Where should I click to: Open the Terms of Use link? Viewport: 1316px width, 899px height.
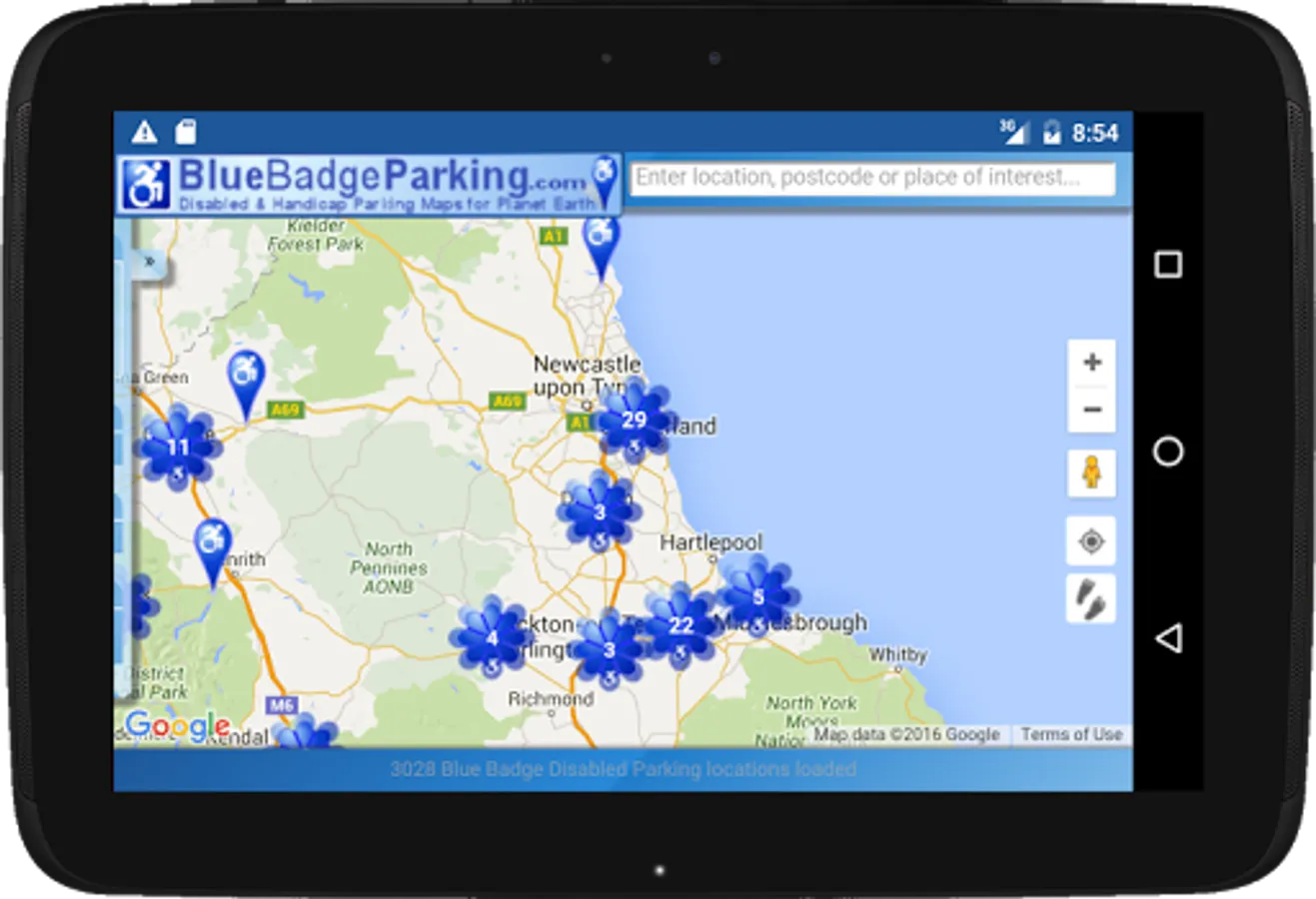(1071, 734)
